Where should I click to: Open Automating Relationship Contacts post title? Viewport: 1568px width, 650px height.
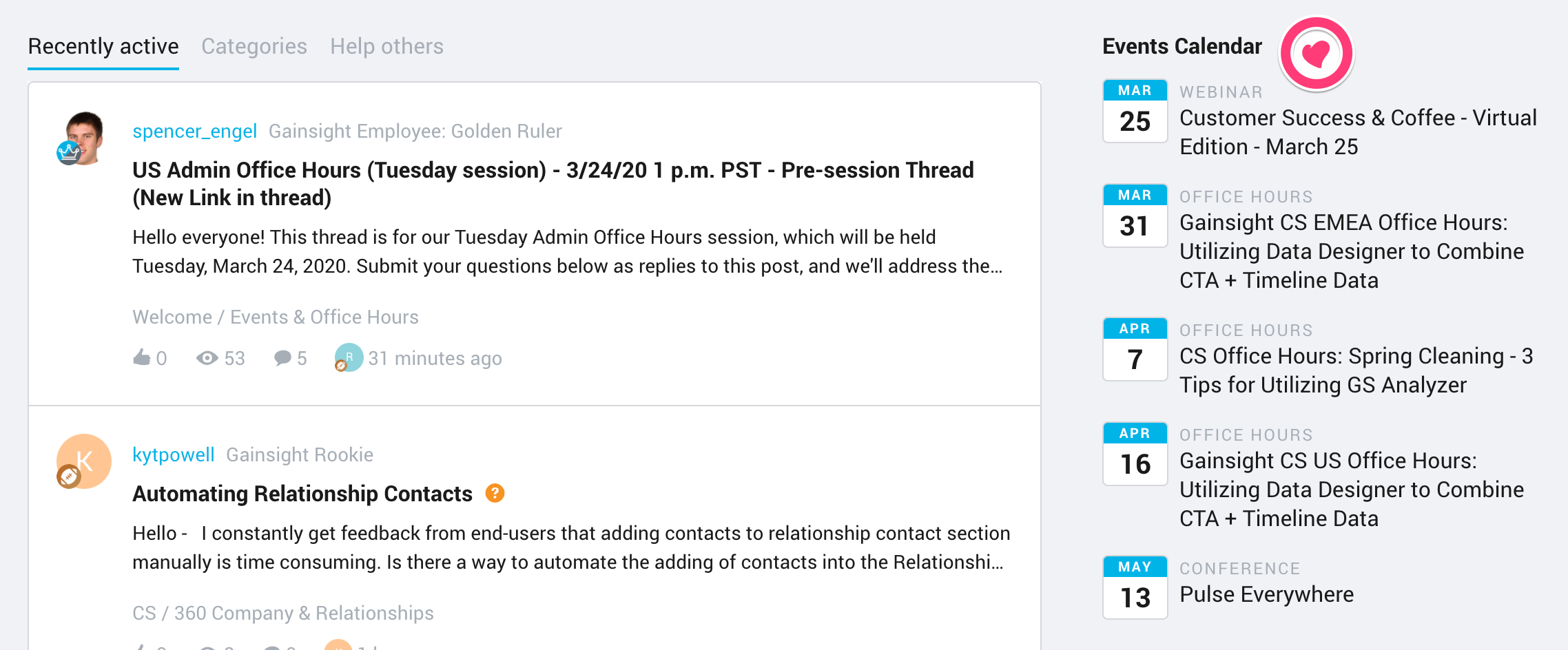(x=302, y=494)
